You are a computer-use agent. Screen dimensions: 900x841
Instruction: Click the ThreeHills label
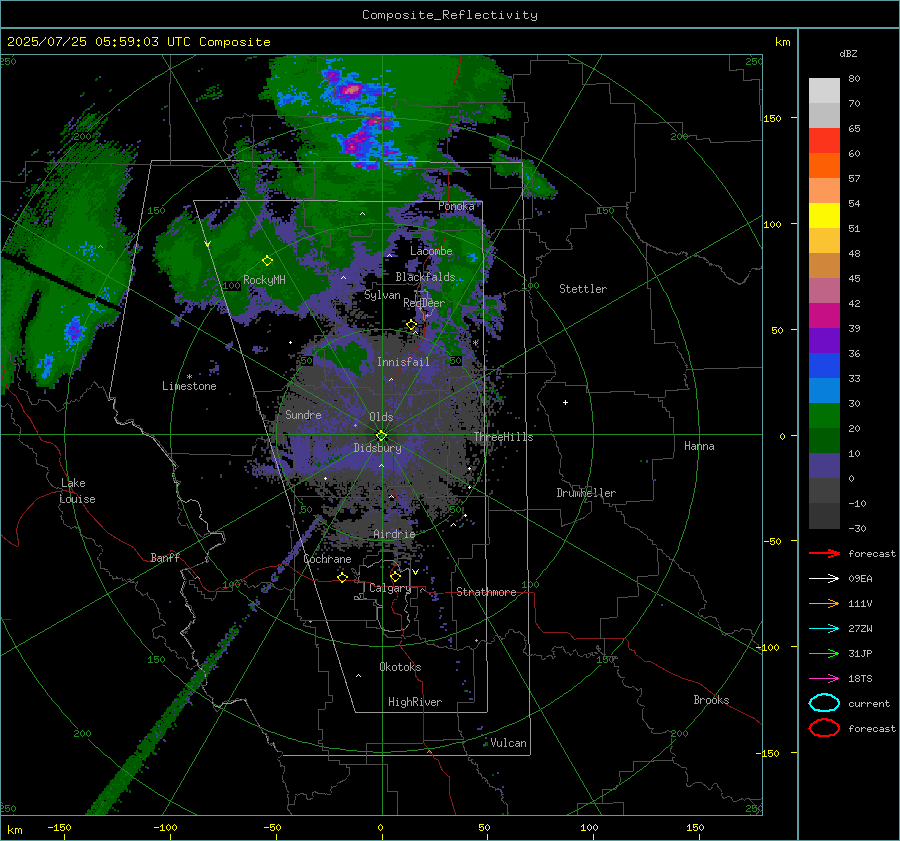(x=503, y=437)
